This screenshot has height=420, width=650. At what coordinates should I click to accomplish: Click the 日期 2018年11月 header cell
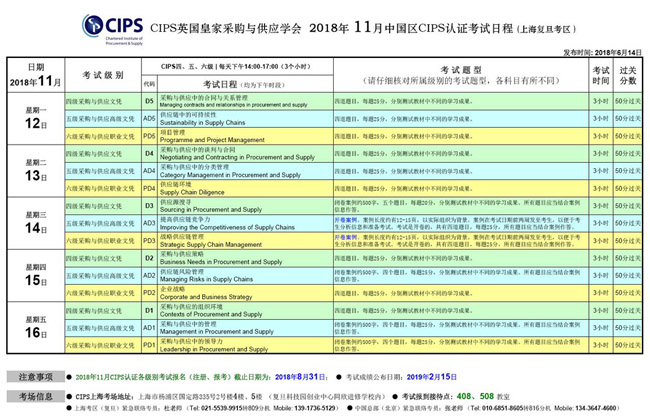(36, 75)
